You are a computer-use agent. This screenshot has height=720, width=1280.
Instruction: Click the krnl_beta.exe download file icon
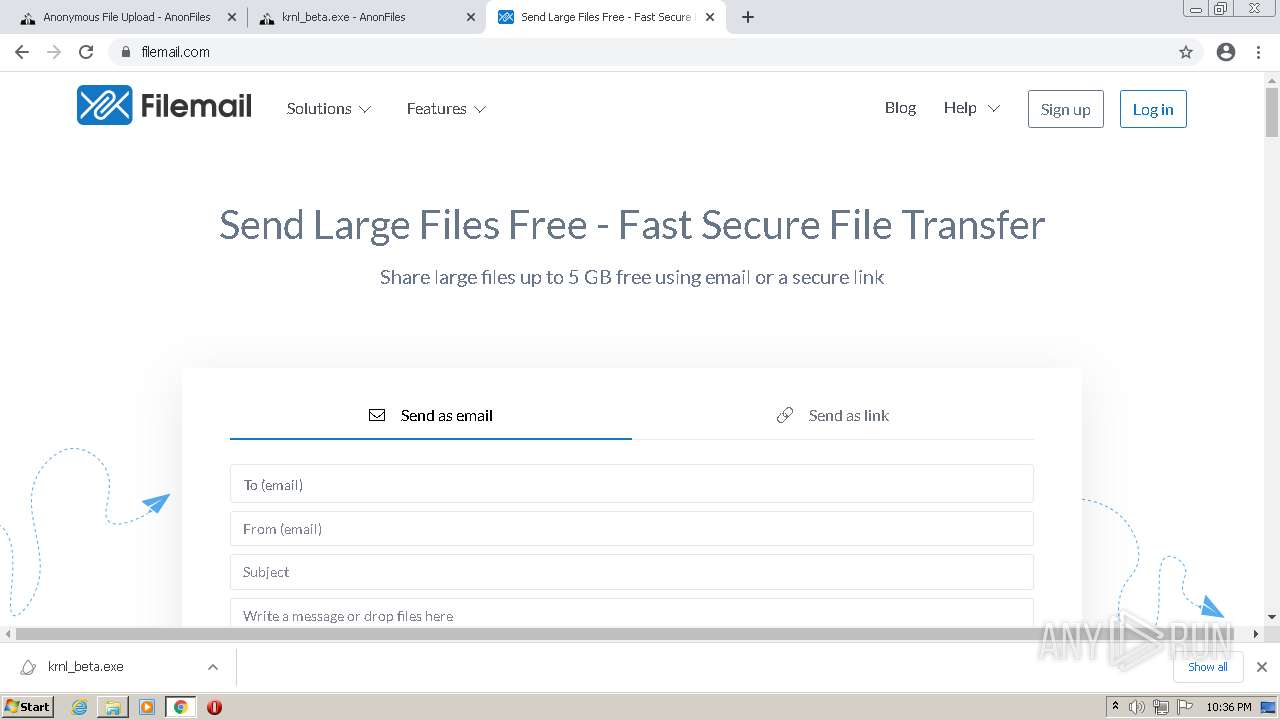[28, 667]
